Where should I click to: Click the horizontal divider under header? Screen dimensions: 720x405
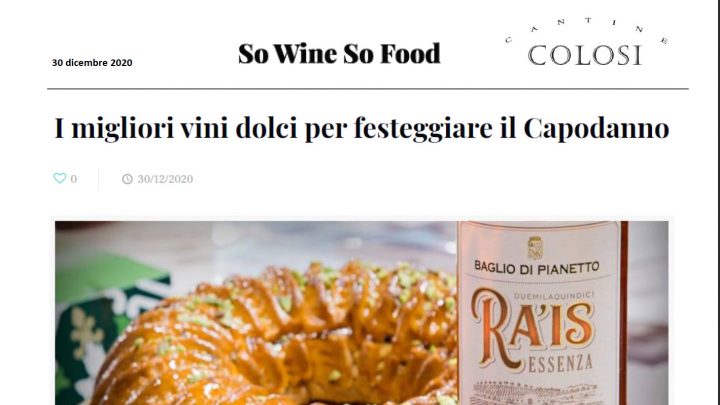coord(368,89)
